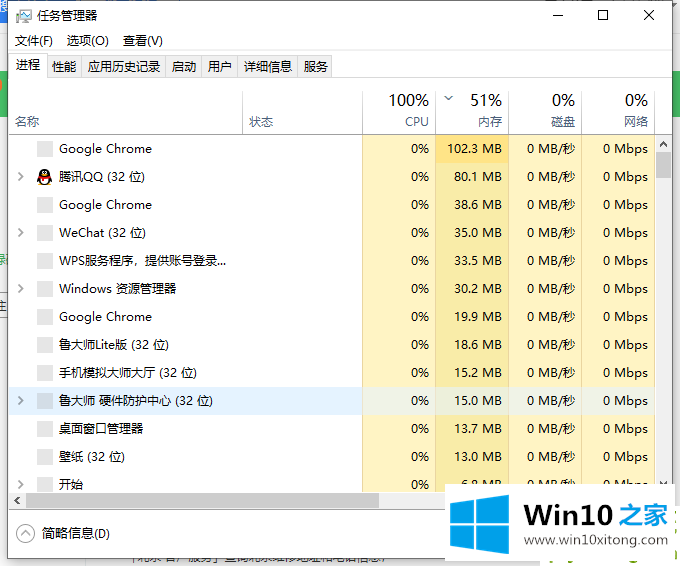Viewport: 680px width, 566px height.
Task: Click the 30.2 MB memory value
Action: click(x=477, y=289)
